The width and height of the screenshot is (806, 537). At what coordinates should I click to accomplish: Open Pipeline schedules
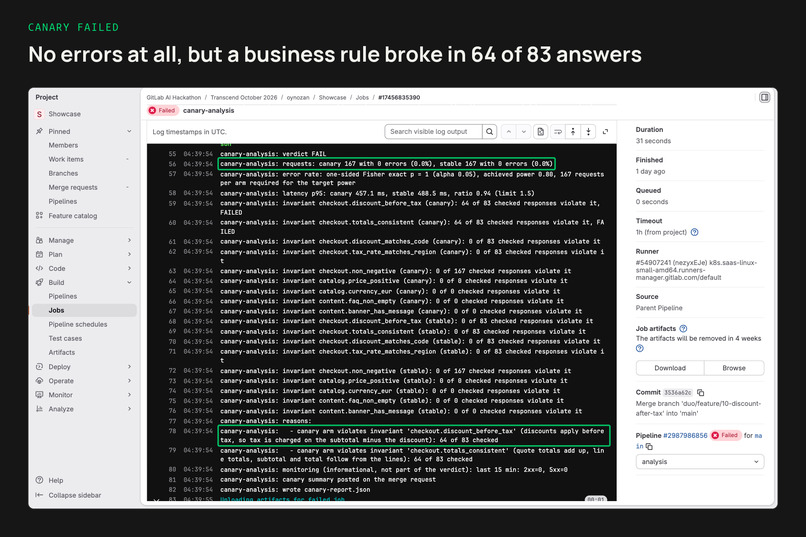78,324
